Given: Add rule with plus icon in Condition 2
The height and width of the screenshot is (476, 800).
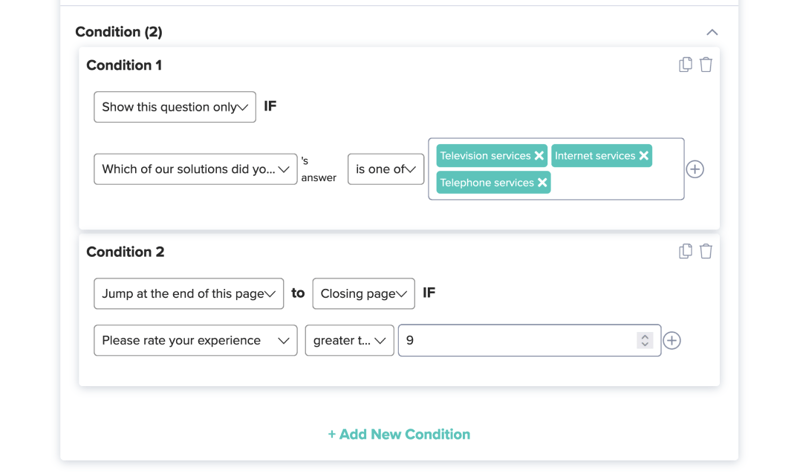Looking at the screenshot, I should point(672,340).
